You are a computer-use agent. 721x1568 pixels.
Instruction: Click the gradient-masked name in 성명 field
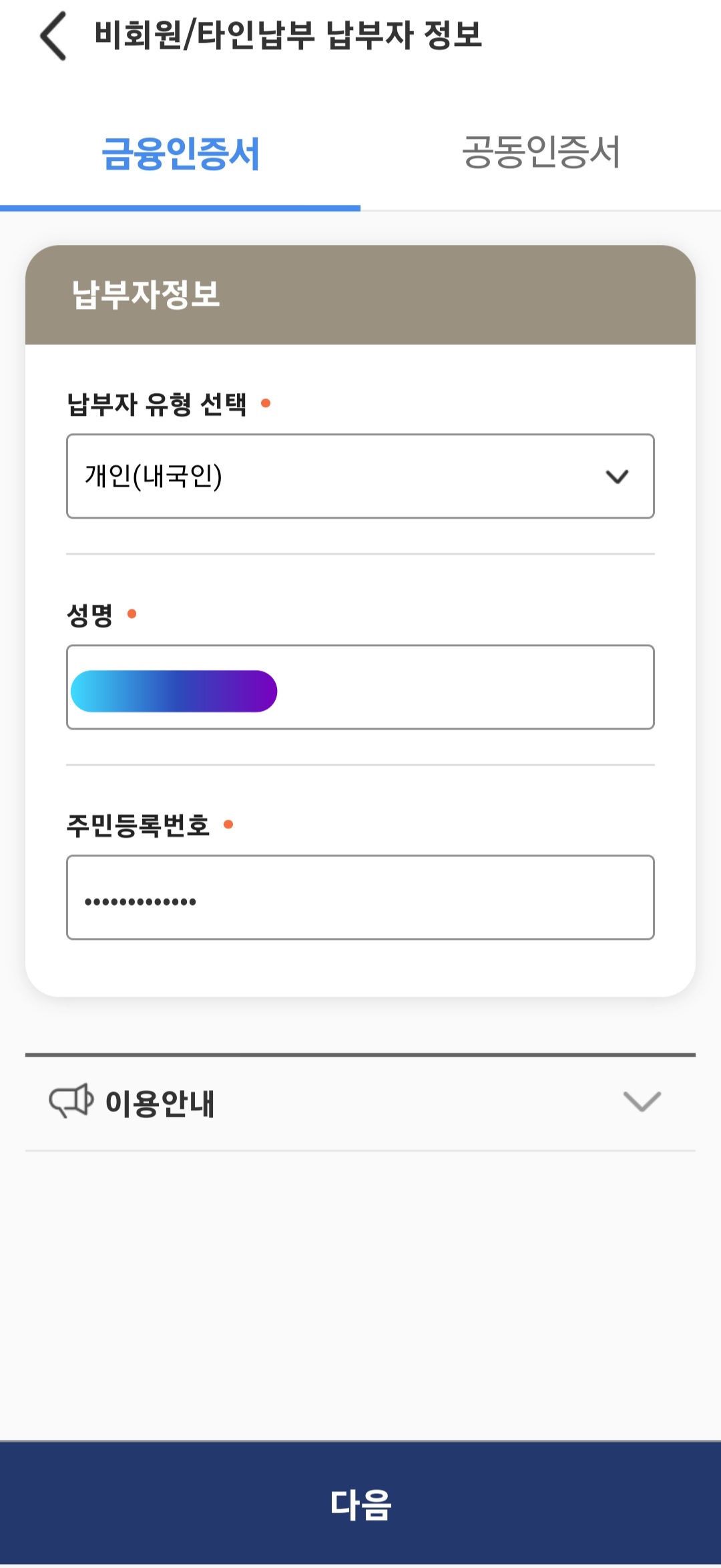[x=174, y=692]
